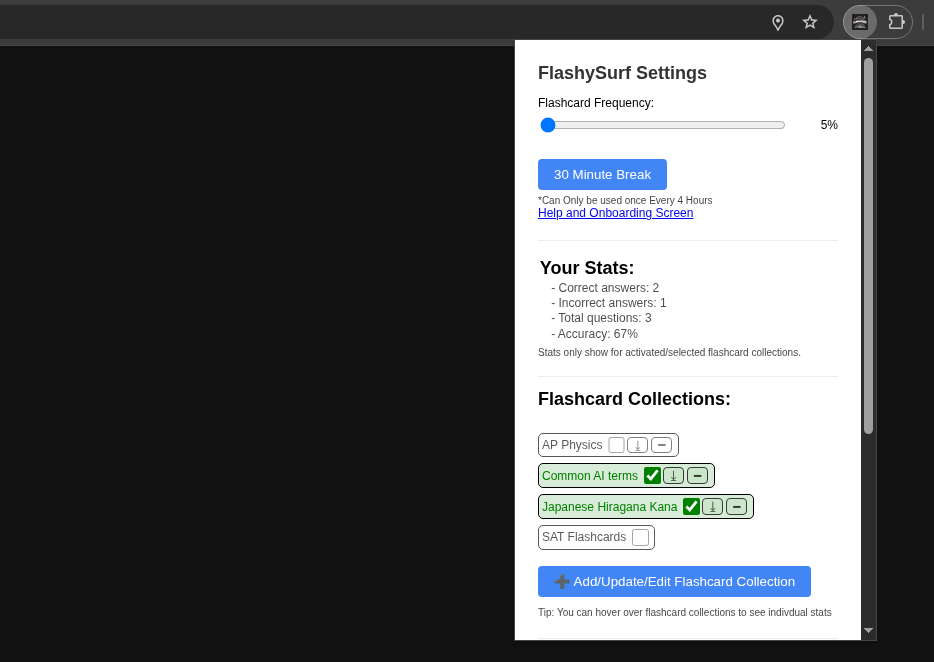This screenshot has height=662, width=934.
Task: Uncheck the Common AI terms collection
Action: point(652,475)
